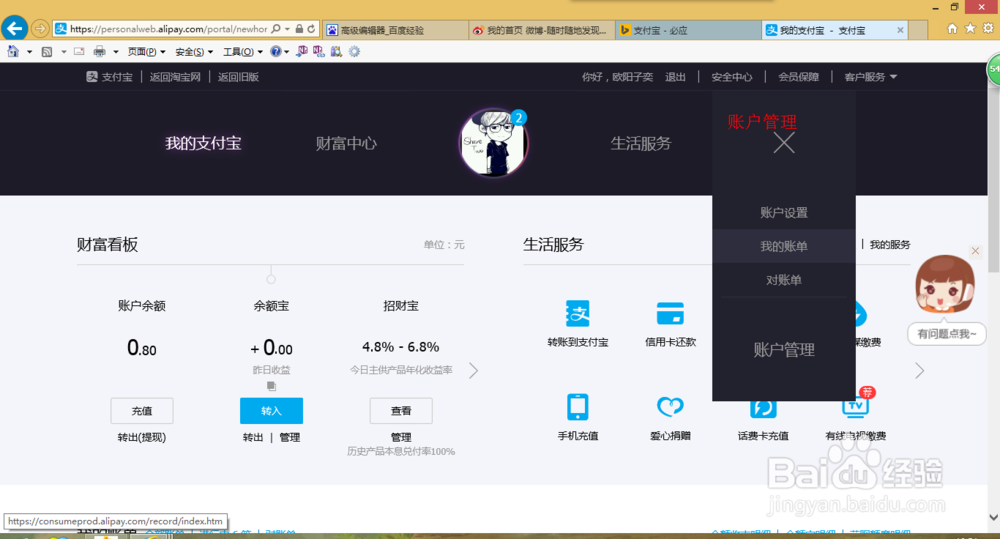Open the 工具(O) toolbar dropdown
1000x539 pixels.
pos(242,52)
